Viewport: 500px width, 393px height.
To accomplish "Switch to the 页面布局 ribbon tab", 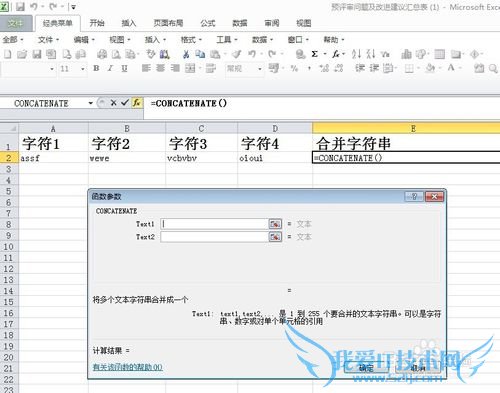I will [x=168, y=23].
